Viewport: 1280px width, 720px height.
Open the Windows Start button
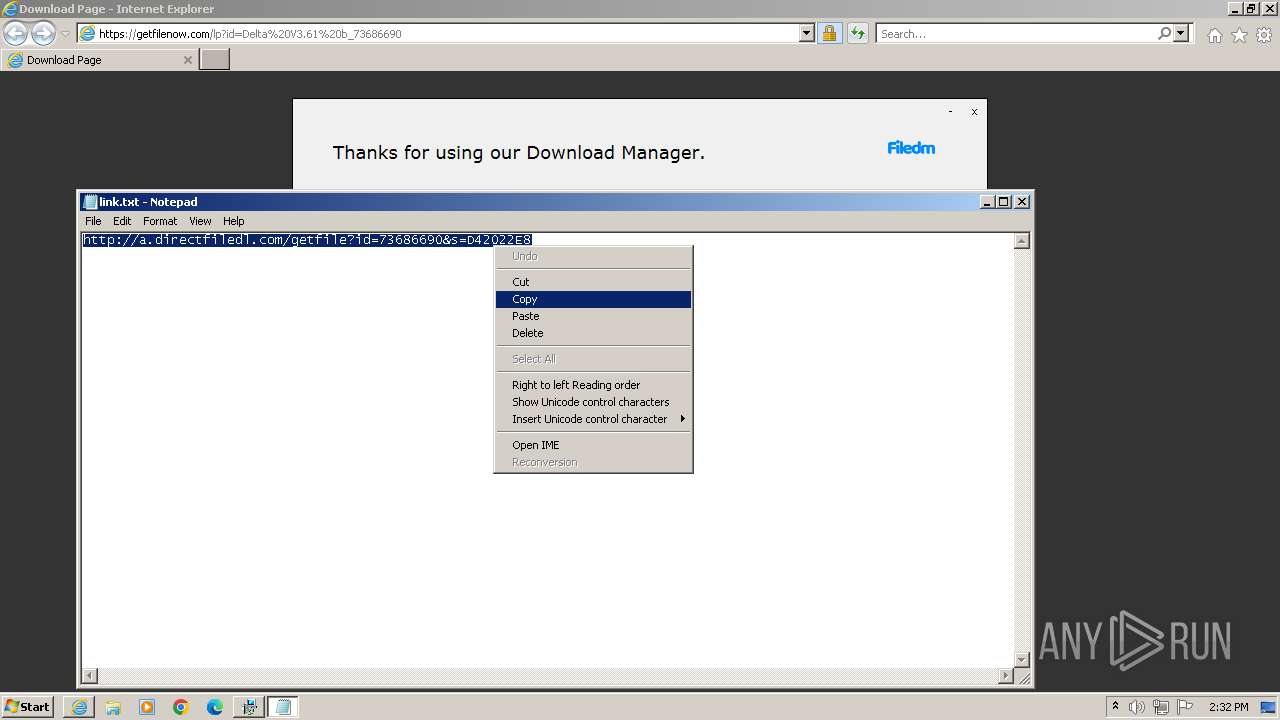27,707
